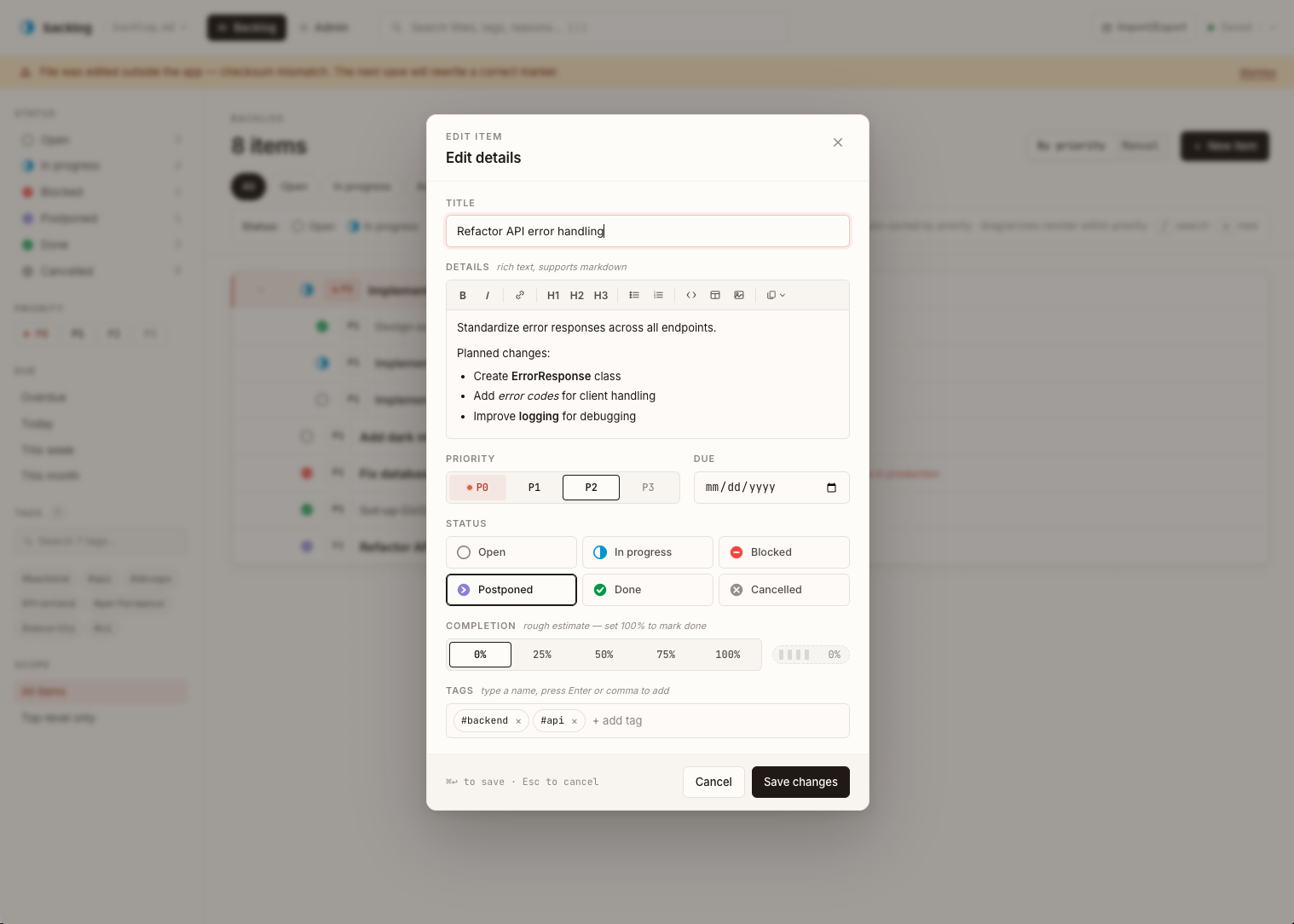1294x924 pixels.
Task: Set priority to P0
Action: click(477, 488)
